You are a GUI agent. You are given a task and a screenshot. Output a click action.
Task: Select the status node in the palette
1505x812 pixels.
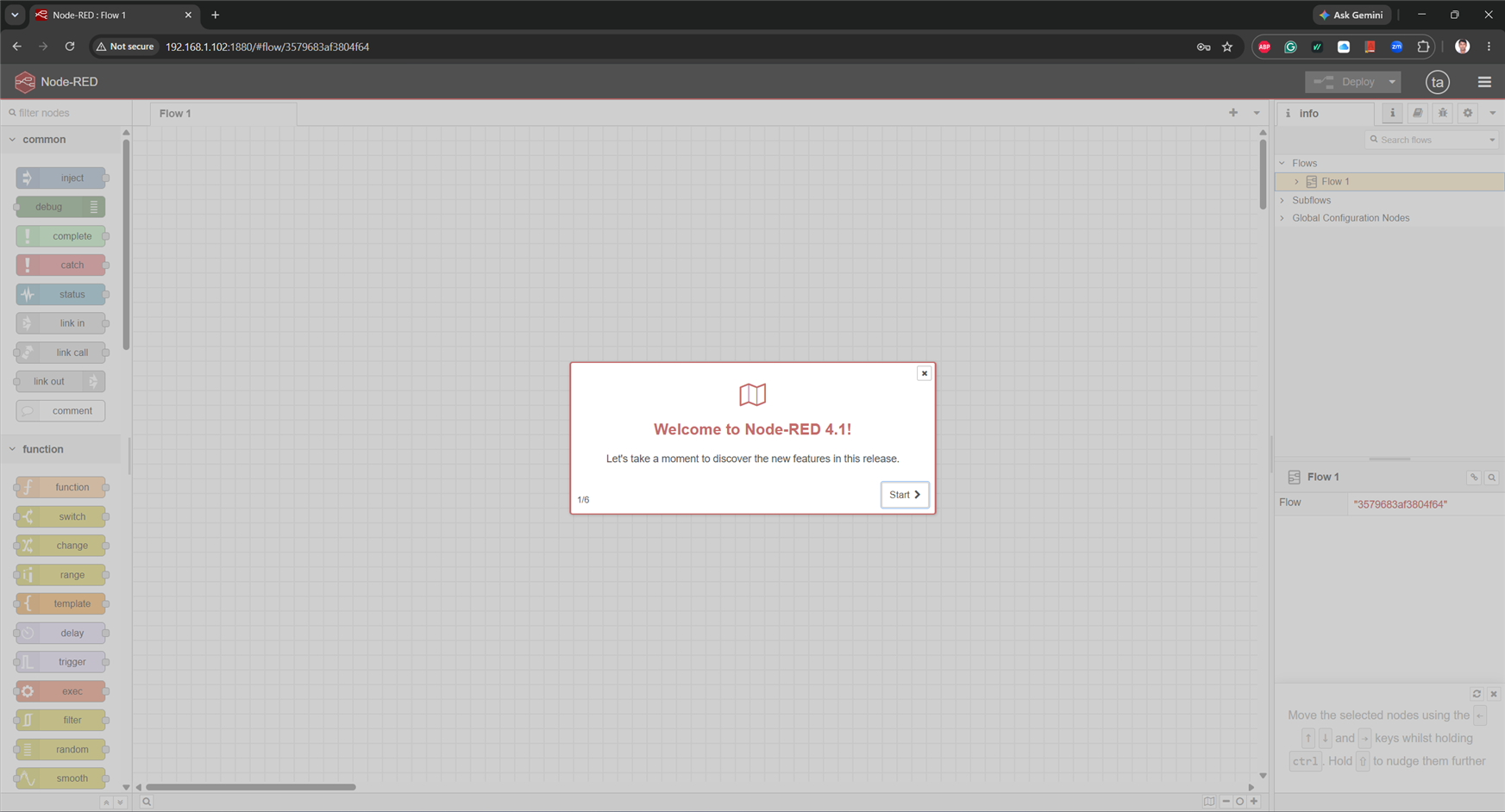60,295
